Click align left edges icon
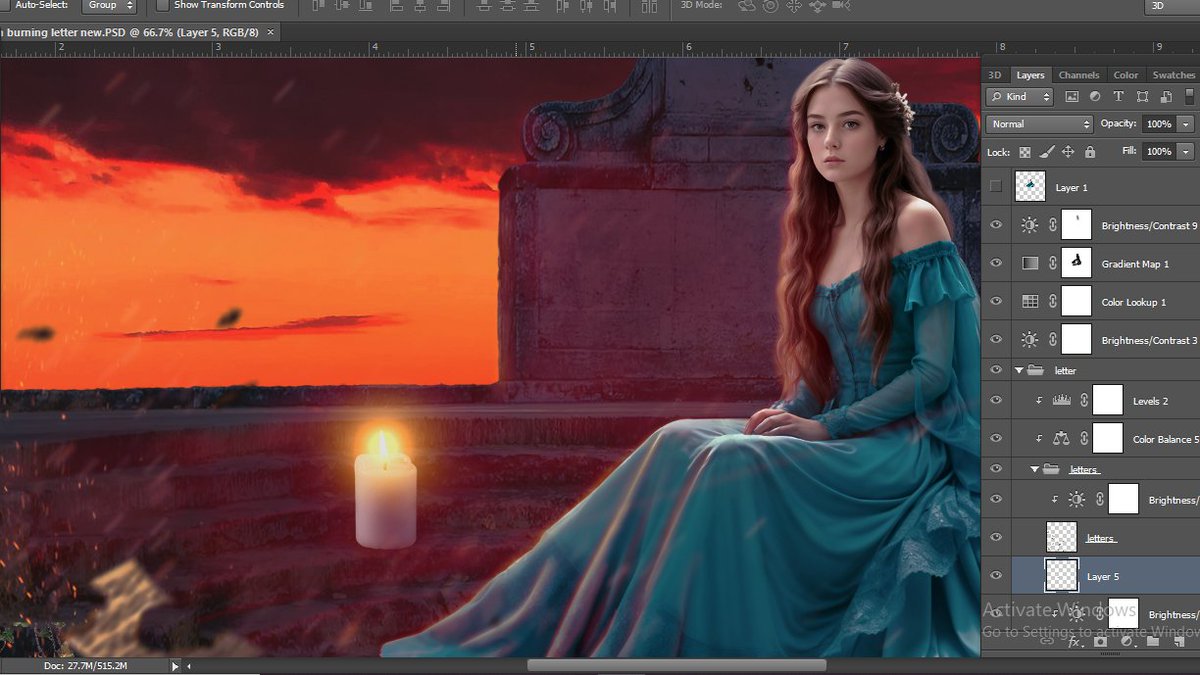Image resolution: width=1200 pixels, height=675 pixels. (x=396, y=6)
